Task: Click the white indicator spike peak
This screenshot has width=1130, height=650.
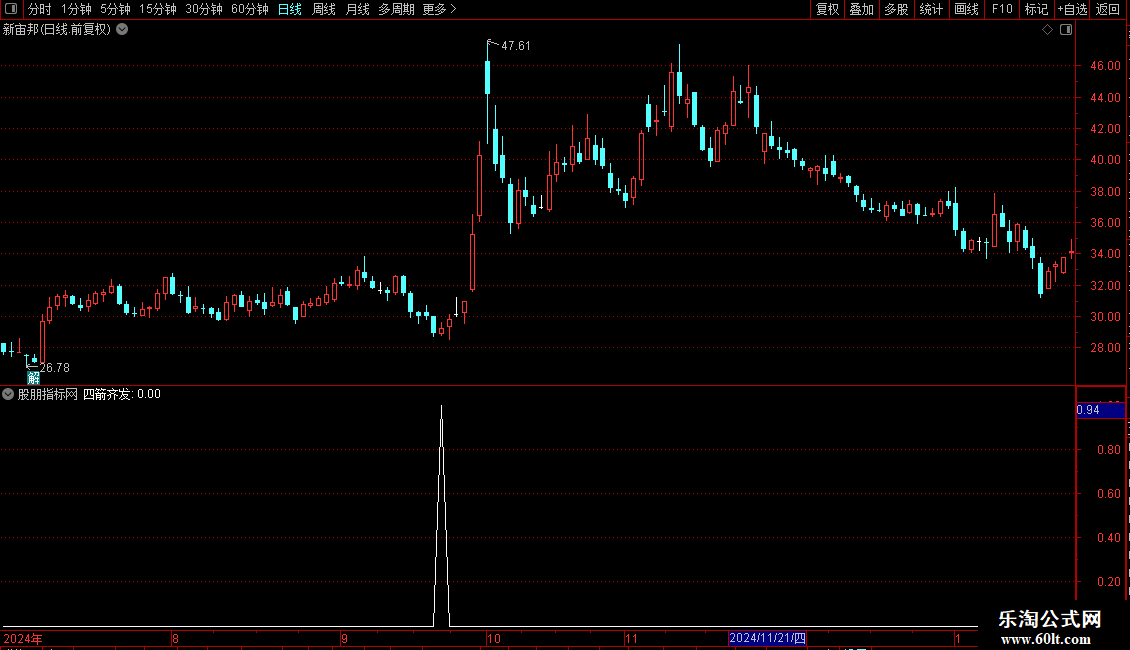Action: (x=442, y=408)
